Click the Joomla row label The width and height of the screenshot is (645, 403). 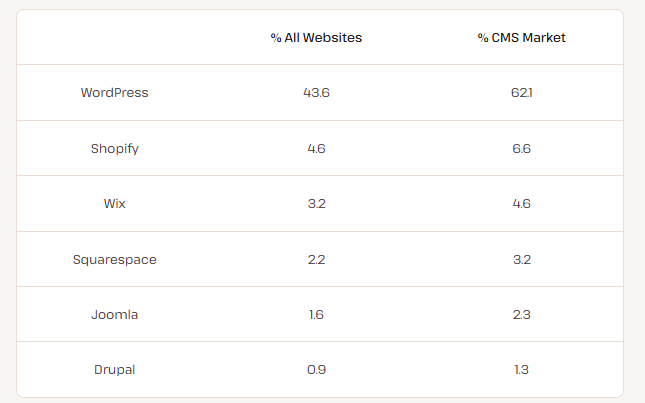114,315
